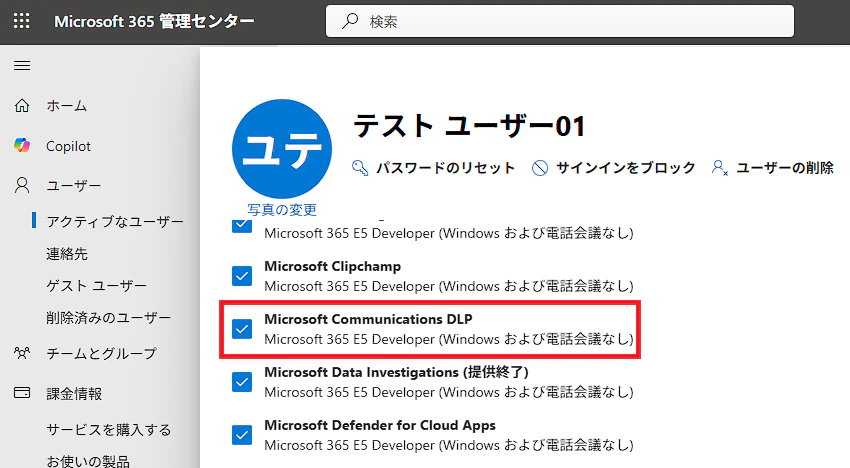Disable Microsoft Defender for Cloud Apps checkbox
Image resolution: width=850 pixels, height=468 pixels.
(242, 435)
